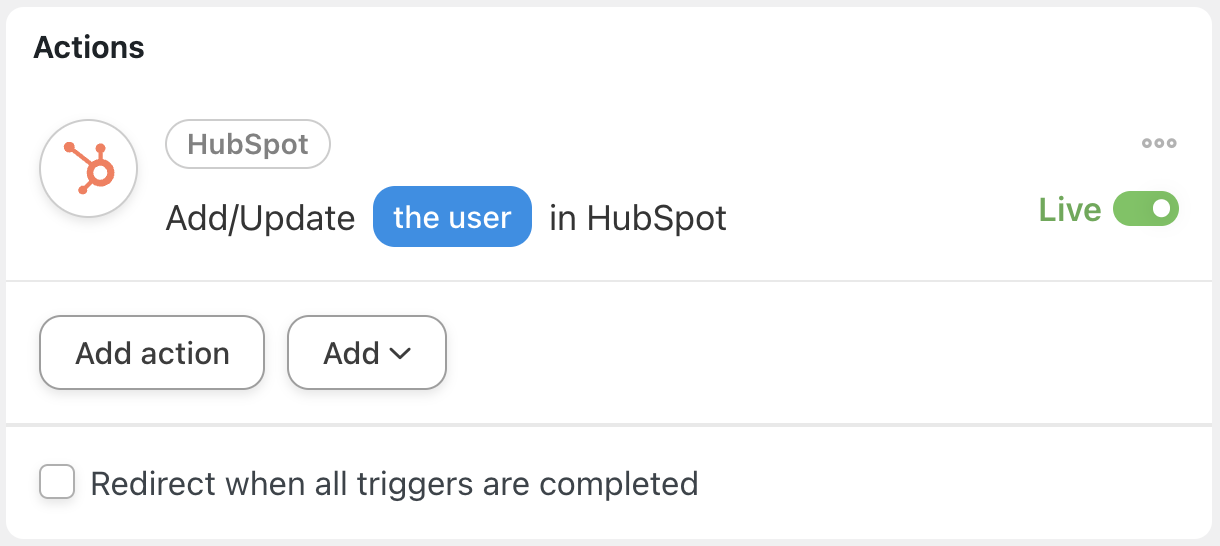Check the Redirect when triggers completed checkbox
This screenshot has width=1220, height=546.
57,483
